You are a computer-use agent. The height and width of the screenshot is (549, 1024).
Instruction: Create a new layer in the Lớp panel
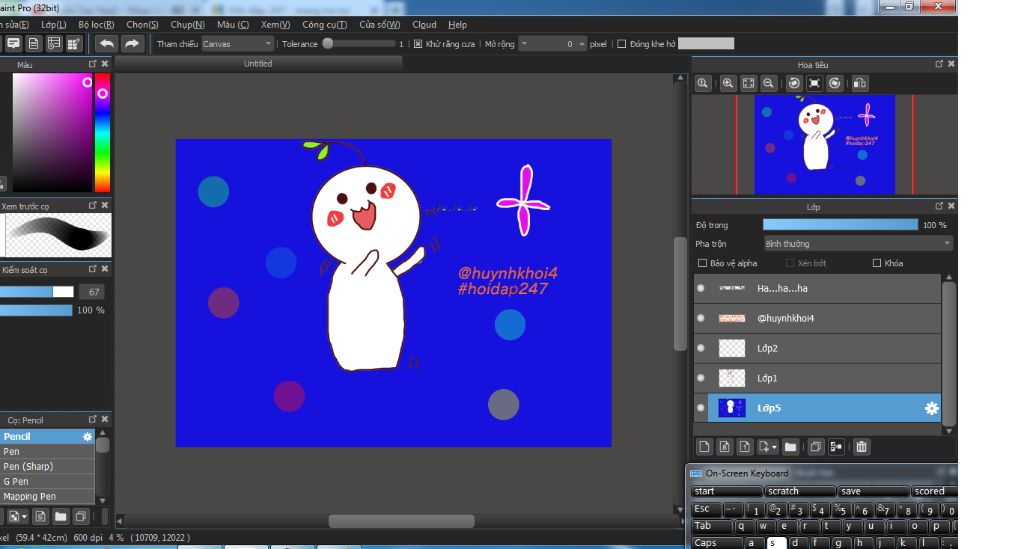pos(704,447)
